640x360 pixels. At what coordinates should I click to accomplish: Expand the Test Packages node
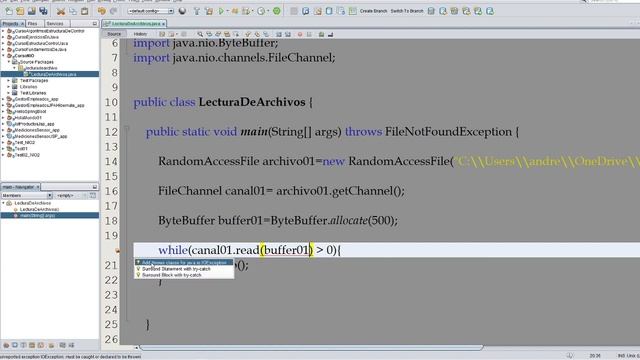coord(9,80)
